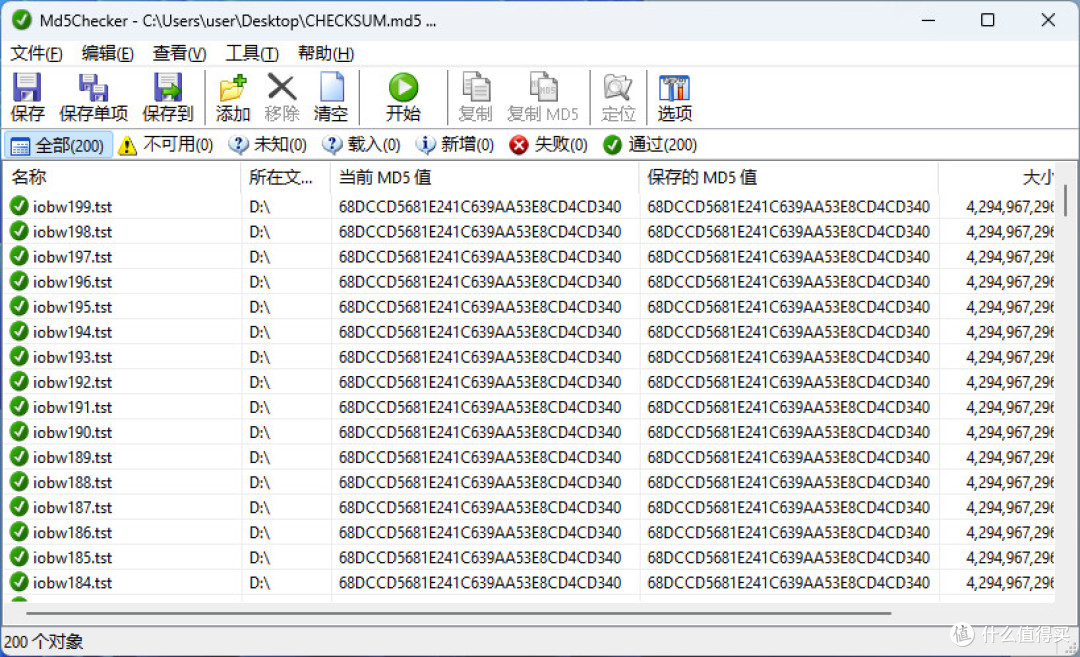Image resolution: width=1080 pixels, height=657 pixels.
Task: Click the Save (保存) toolbar icon
Action: [27, 88]
